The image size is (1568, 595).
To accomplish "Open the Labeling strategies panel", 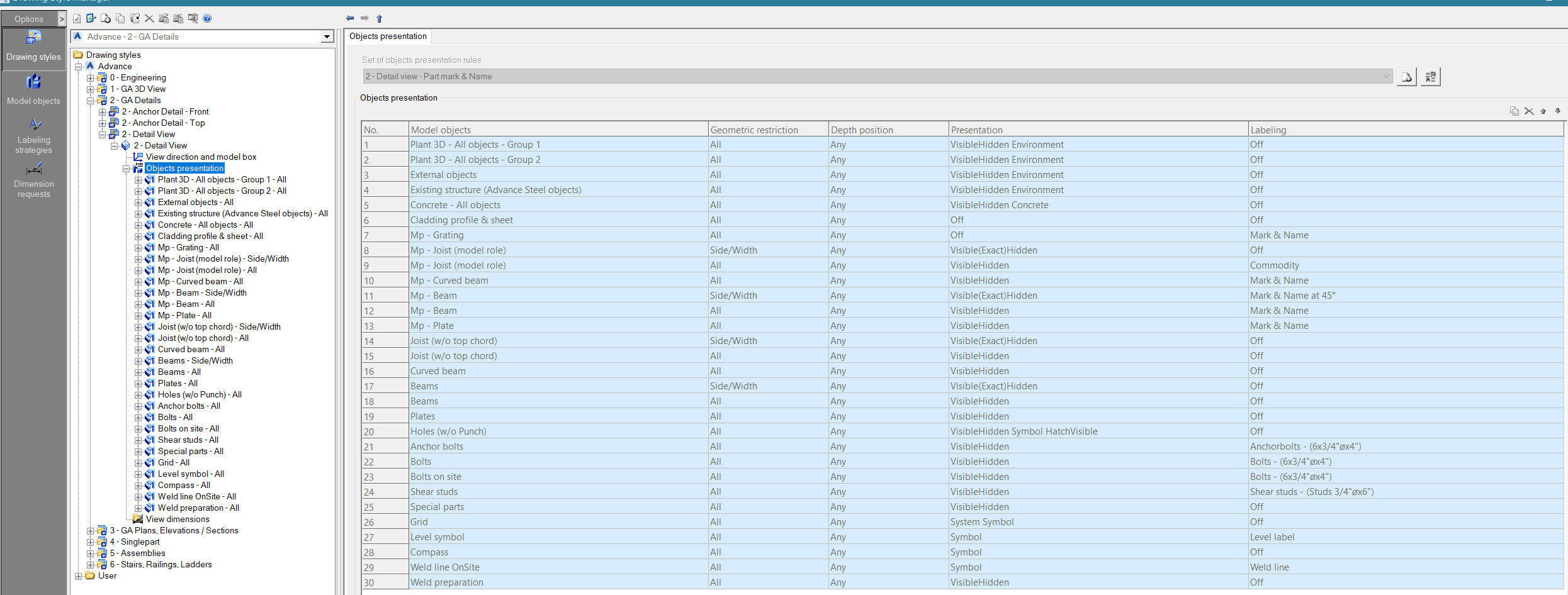I will coord(33,136).
